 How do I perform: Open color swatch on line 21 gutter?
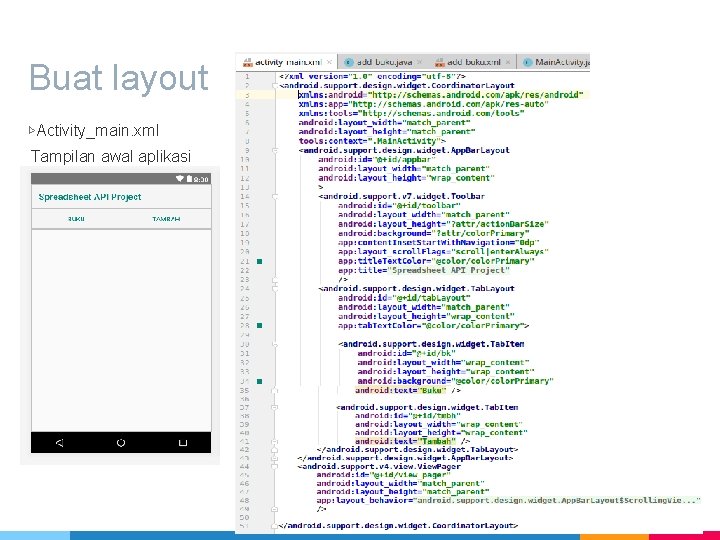(x=259, y=261)
